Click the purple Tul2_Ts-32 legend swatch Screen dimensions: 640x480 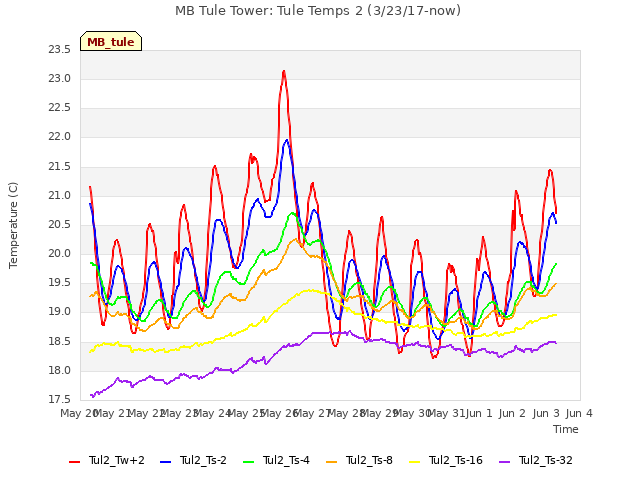504,462
